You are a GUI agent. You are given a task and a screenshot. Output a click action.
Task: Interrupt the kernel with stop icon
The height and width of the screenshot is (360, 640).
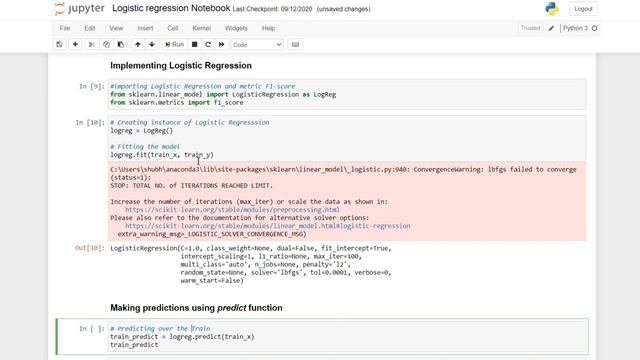[194, 44]
